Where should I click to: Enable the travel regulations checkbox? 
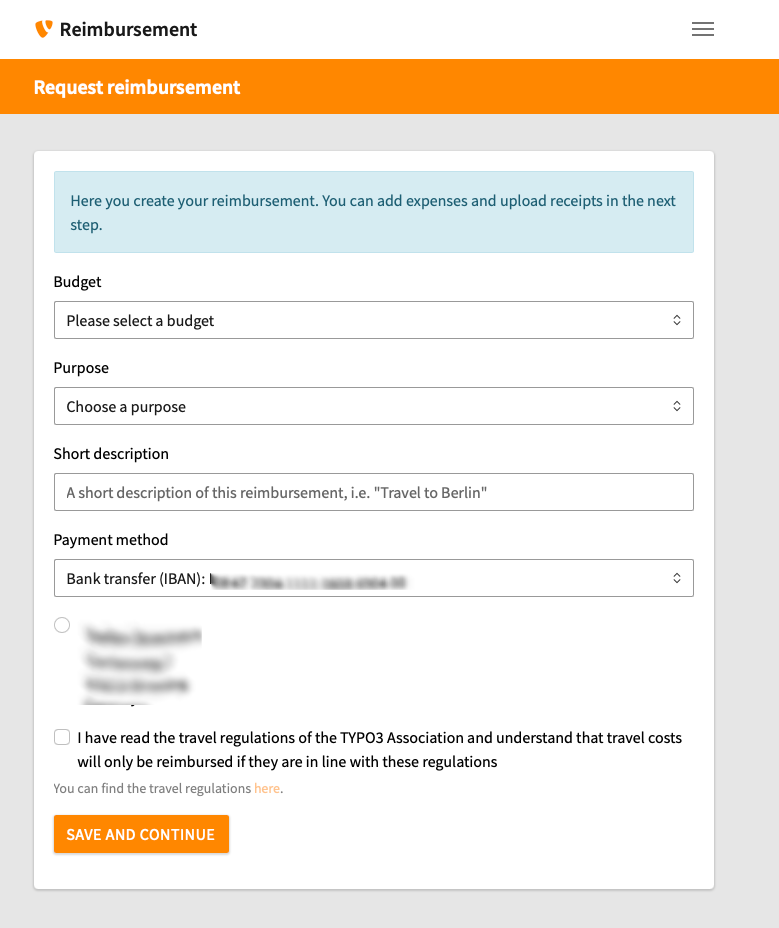coord(61,737)
